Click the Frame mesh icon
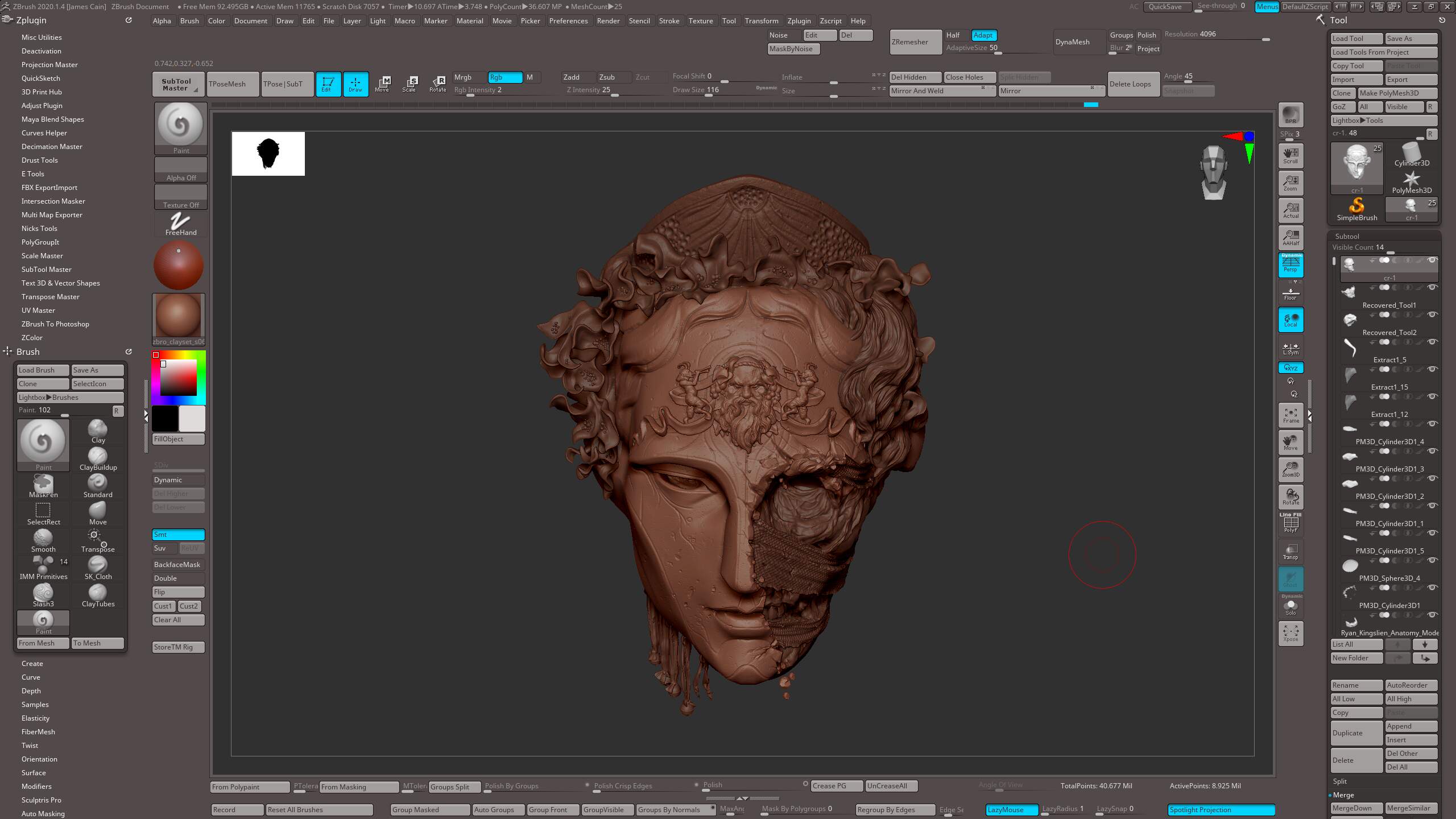 click(x=1290, y=415)
